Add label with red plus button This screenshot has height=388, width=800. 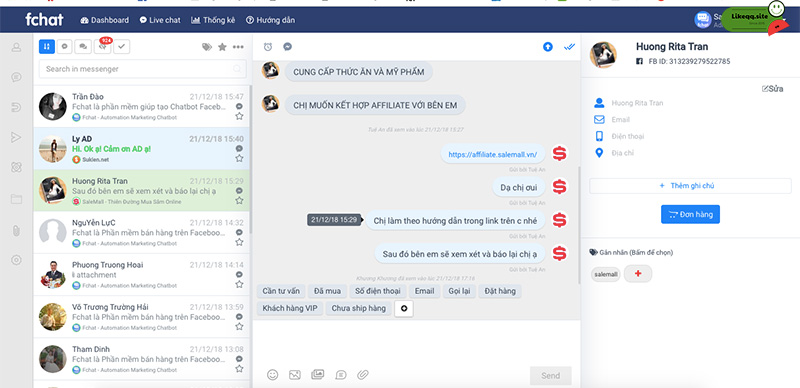[638, 274]
